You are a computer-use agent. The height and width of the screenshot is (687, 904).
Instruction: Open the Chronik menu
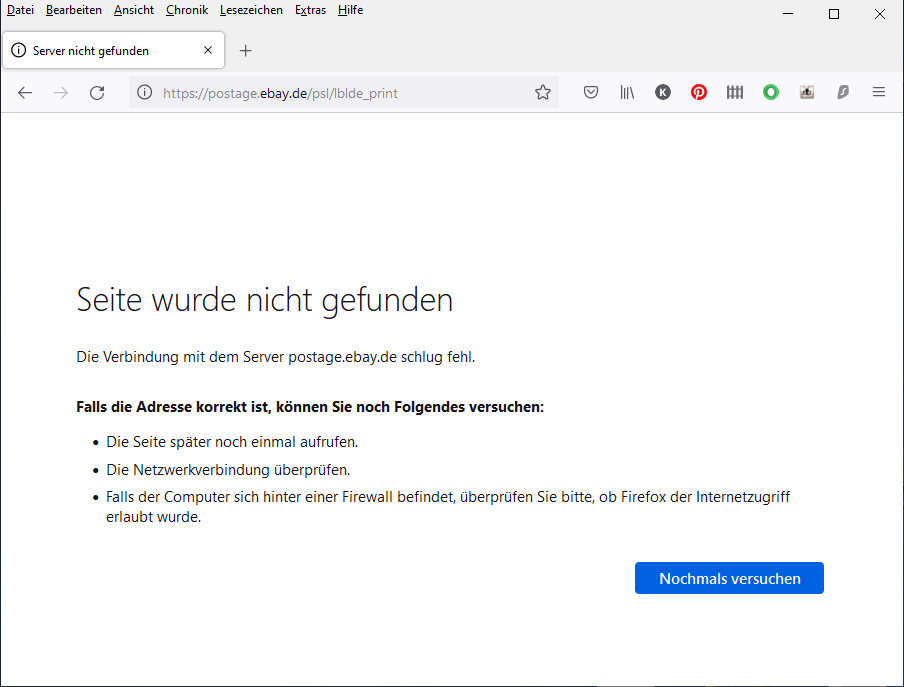tap(186, 10)
